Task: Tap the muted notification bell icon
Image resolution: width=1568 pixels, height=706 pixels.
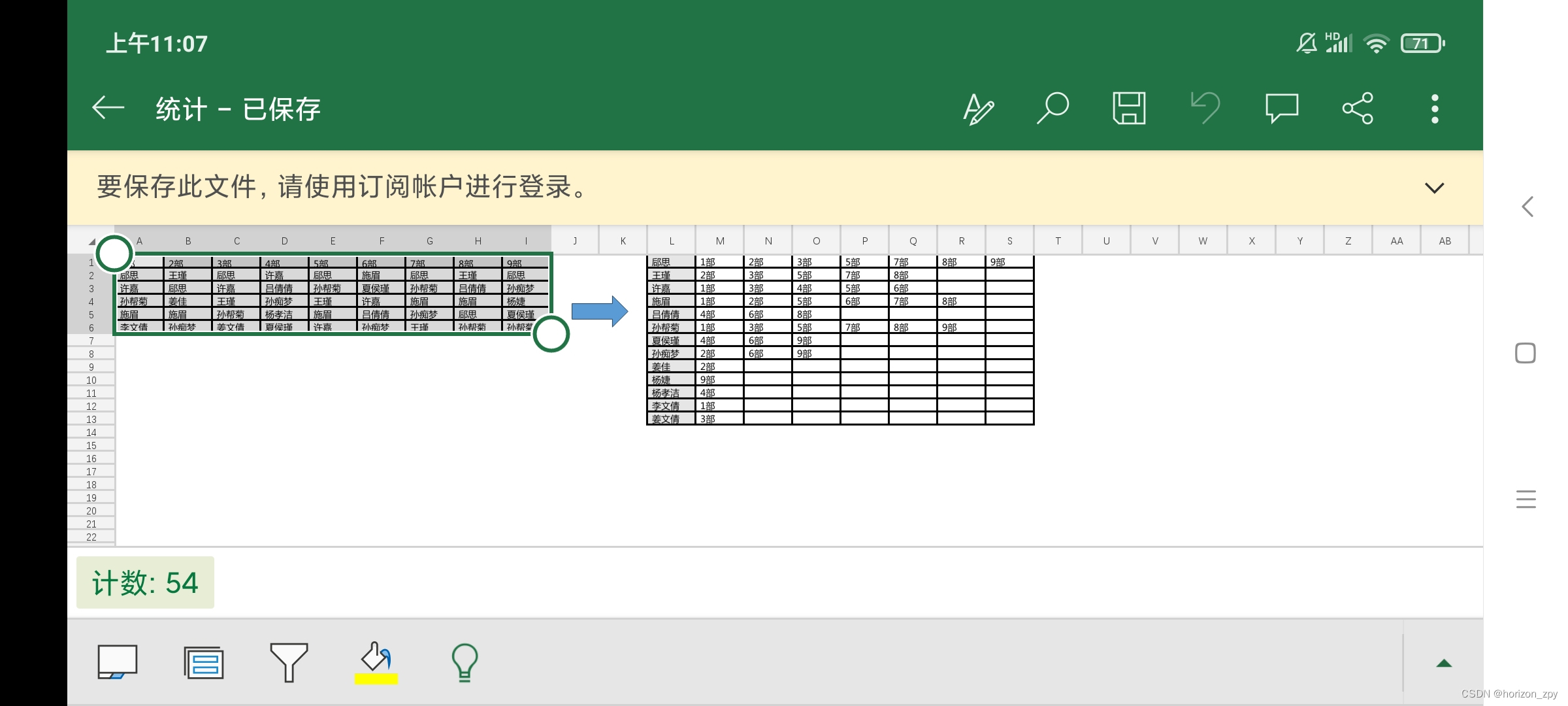Action: (1307, 43)
